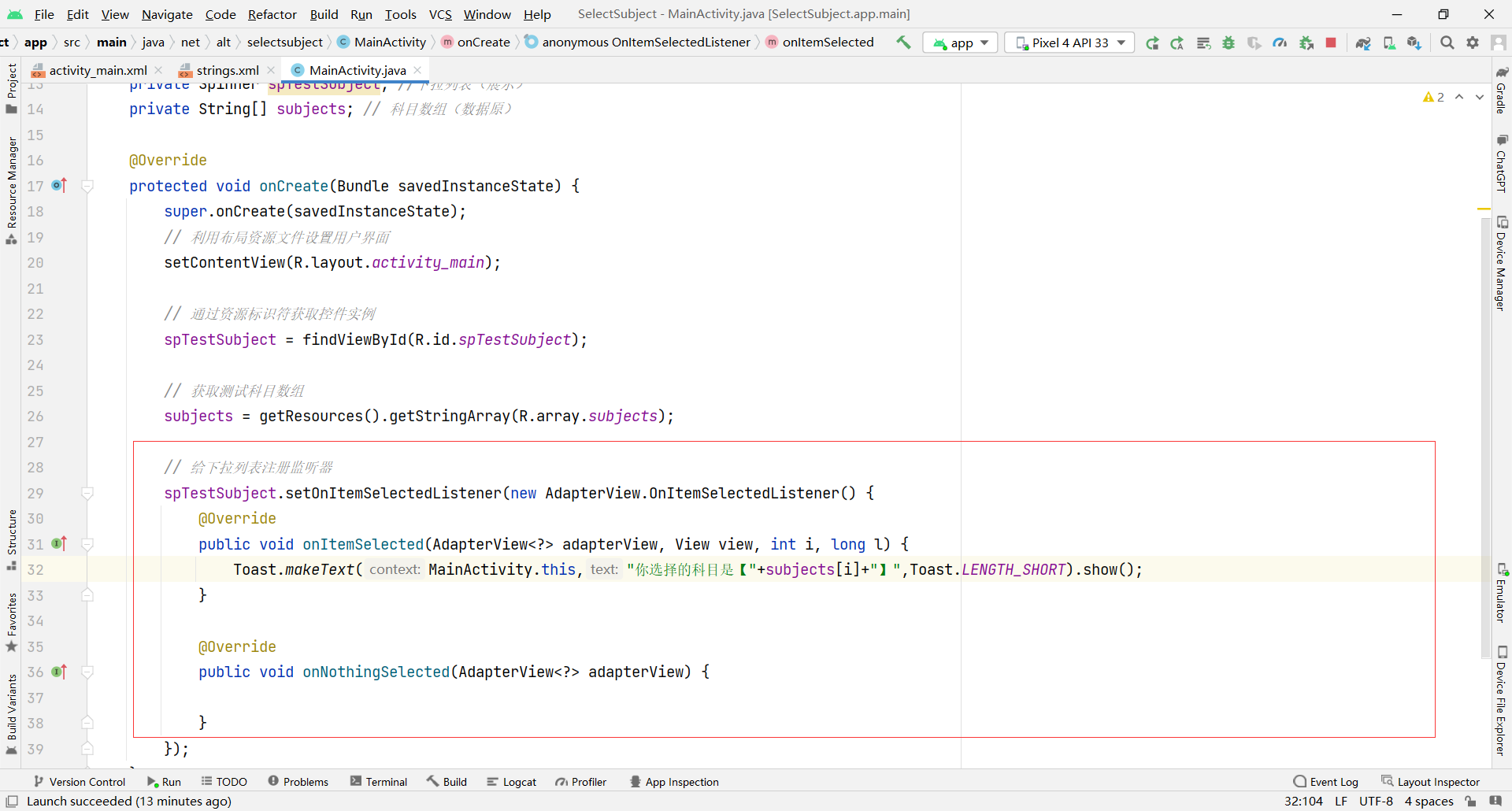Collapse the listener fold at line 29
The image size is (1512, 811).
coord(87,493)
